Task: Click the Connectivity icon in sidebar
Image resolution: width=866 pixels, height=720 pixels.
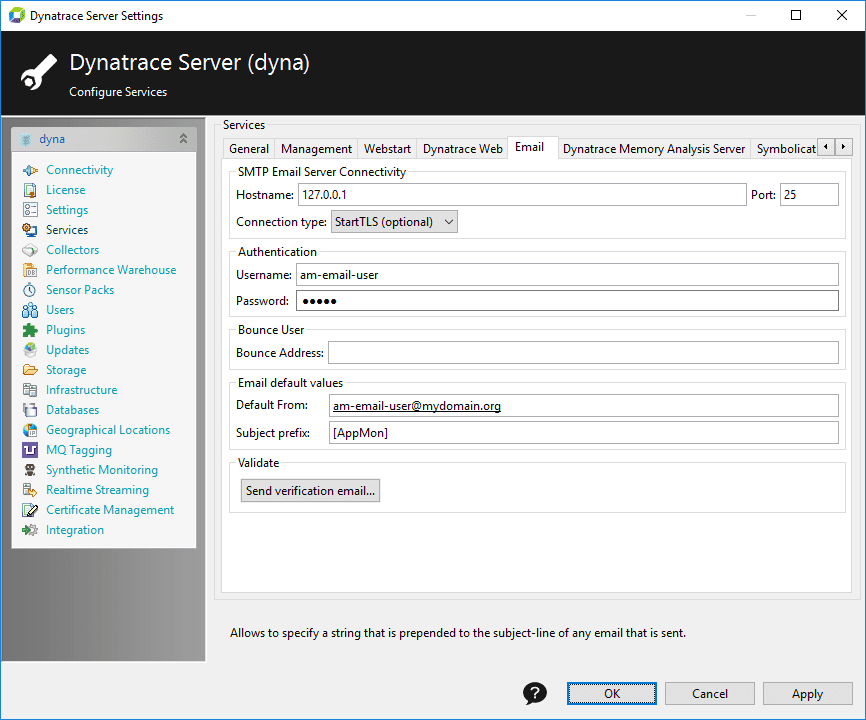Action: [x=30, y=170]
